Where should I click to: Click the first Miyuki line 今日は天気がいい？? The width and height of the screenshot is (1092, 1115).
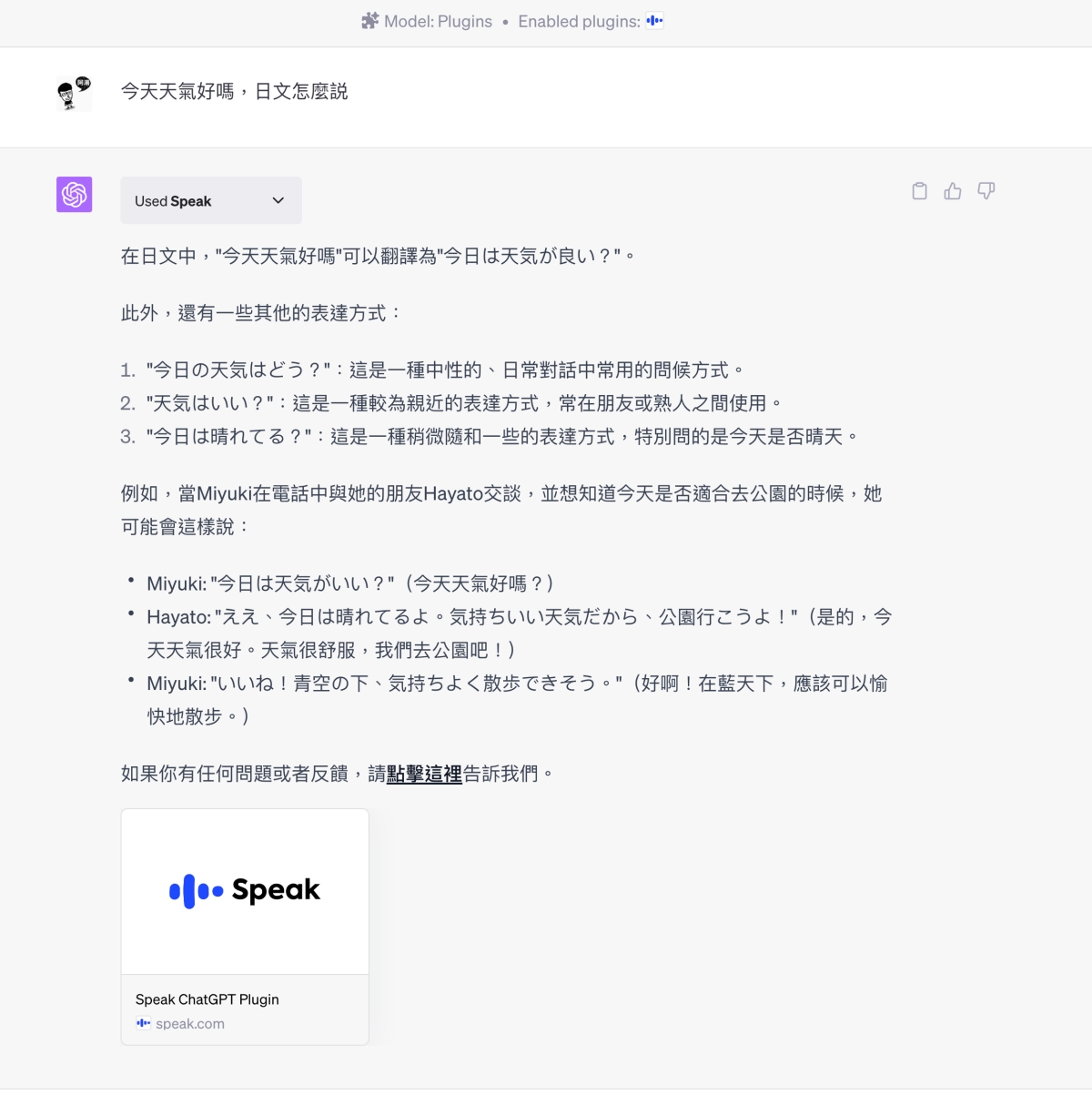[x=349, y=583]
